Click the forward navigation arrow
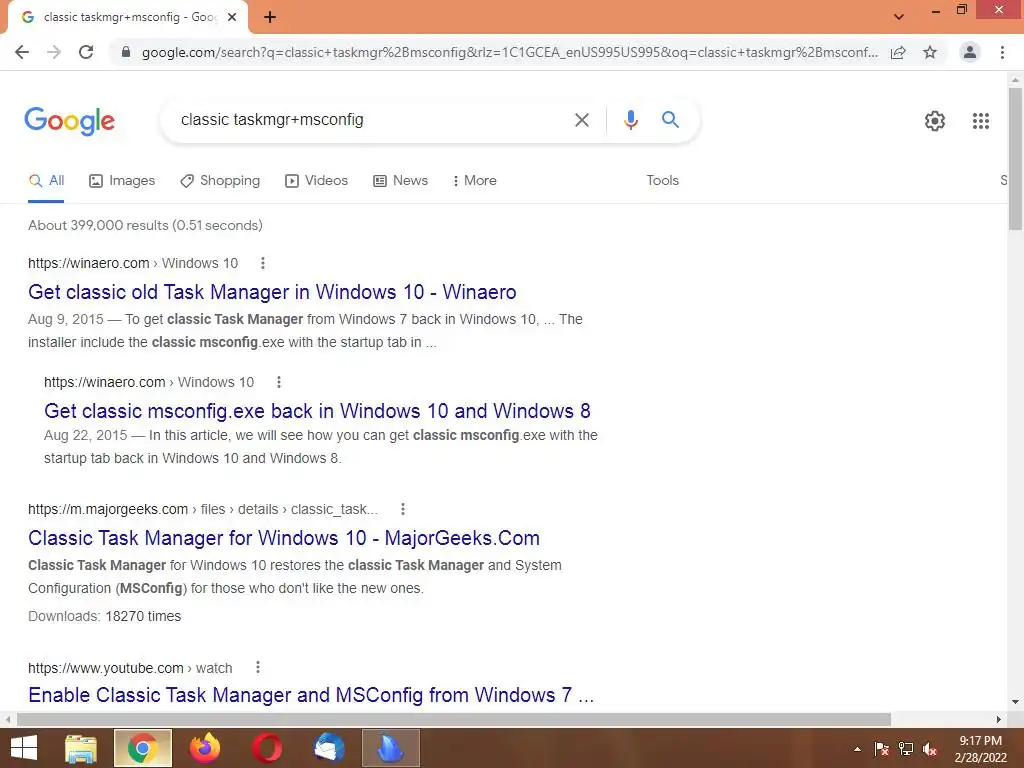The image size is (1024, 768). pos(54,52)
